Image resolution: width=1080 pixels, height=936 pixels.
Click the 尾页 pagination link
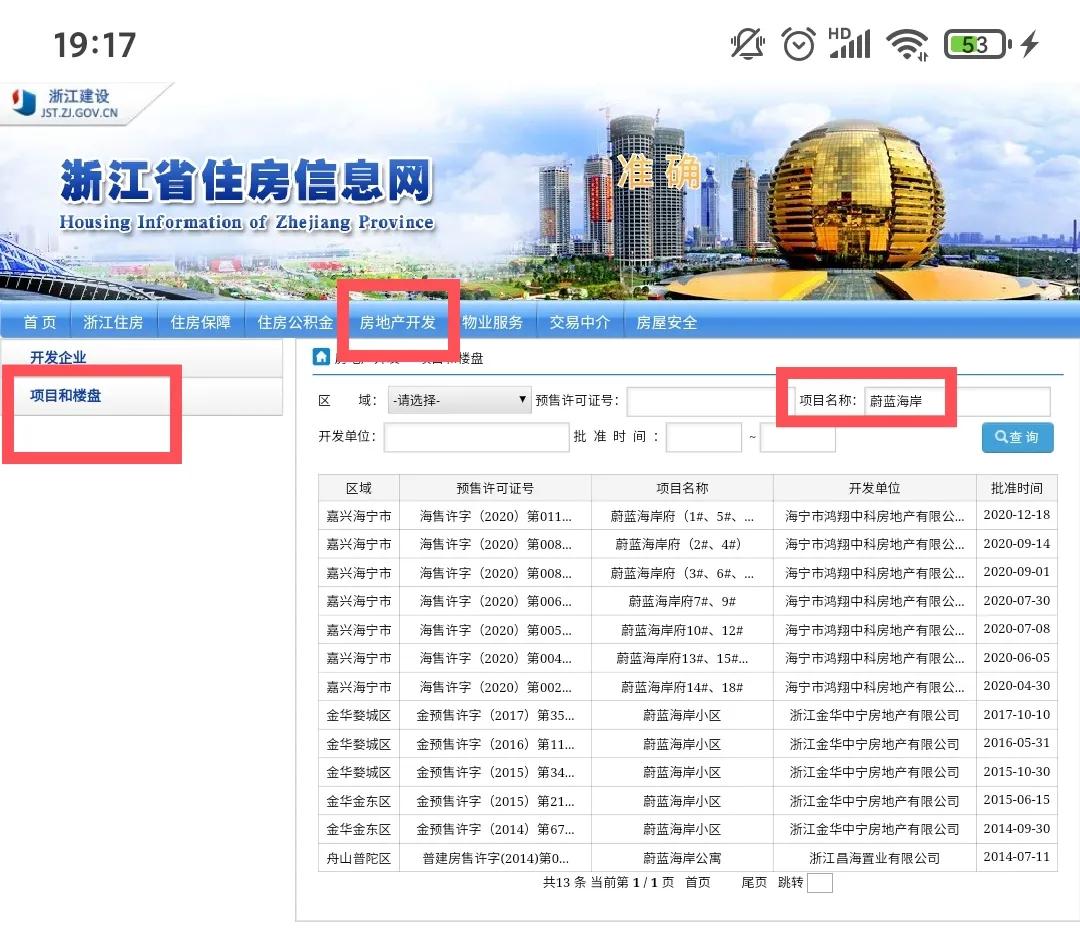[x=754, y=882]
